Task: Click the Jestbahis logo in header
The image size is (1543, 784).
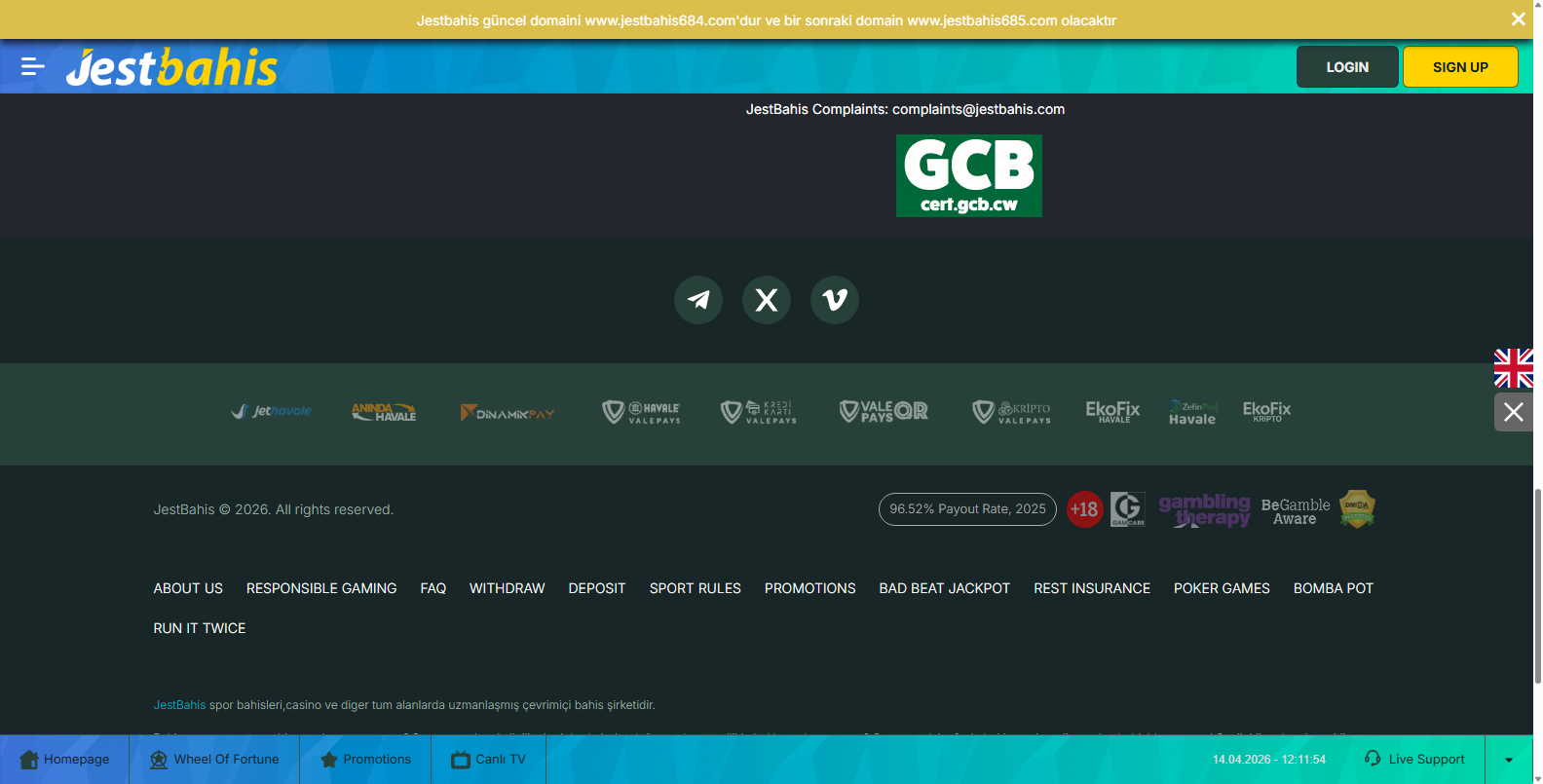Action: point(171,67)
